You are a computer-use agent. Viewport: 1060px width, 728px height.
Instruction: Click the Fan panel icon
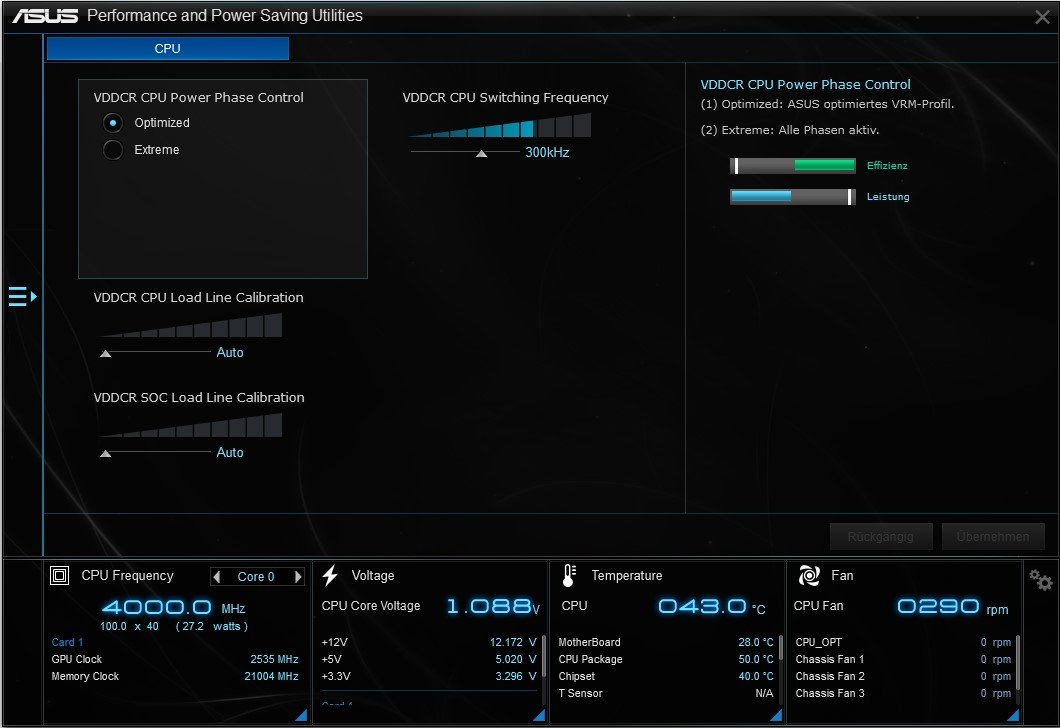click(x=809, y=575)
